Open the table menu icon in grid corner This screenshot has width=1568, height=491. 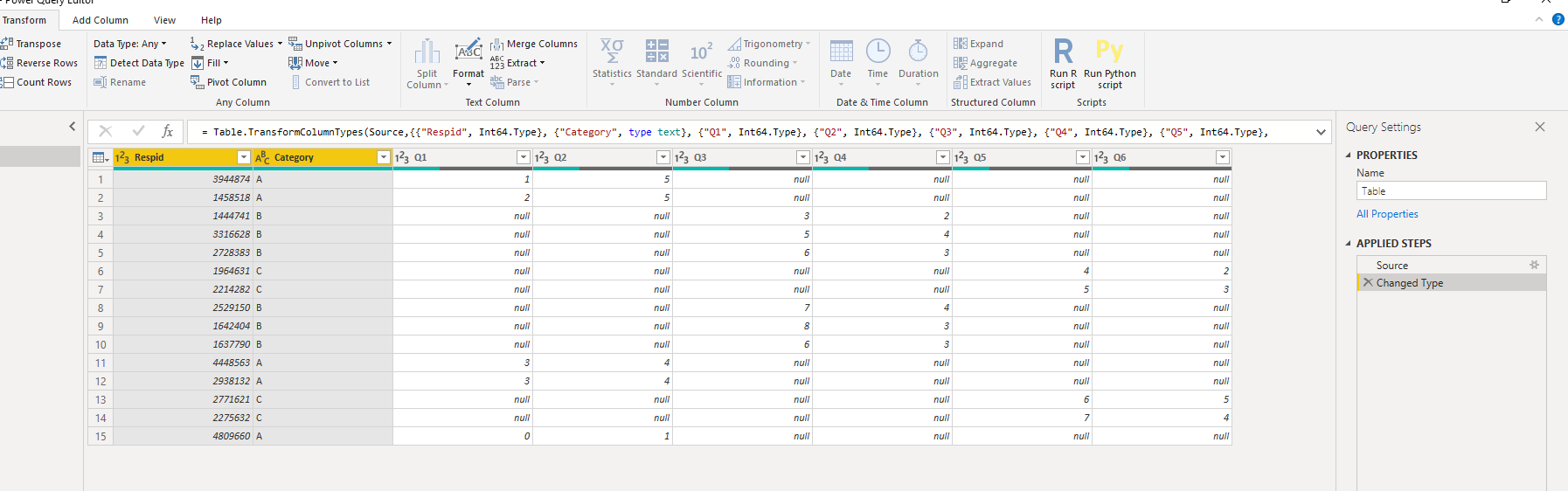[x=101, y=157]
